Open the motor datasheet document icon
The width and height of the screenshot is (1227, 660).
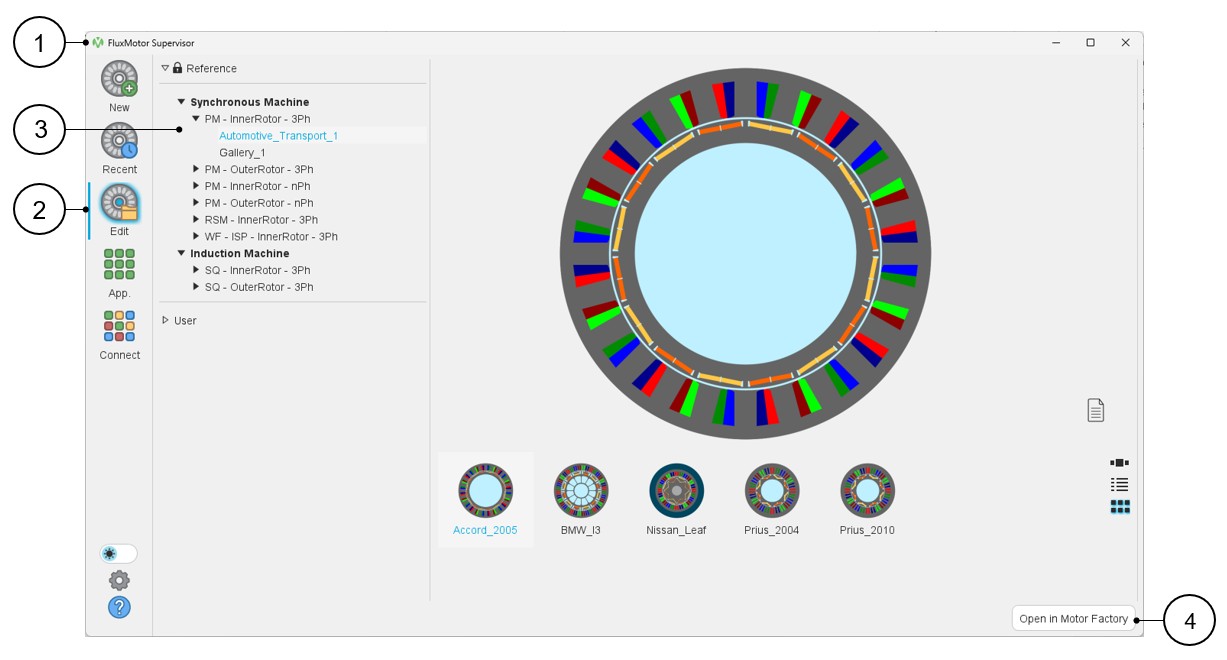(x=1096, y=410)
